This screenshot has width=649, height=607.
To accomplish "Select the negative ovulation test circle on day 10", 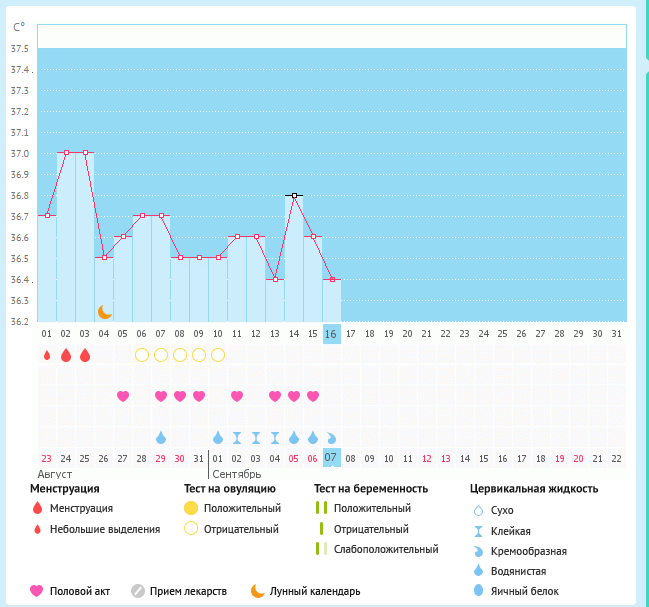I will coord(218,355).
